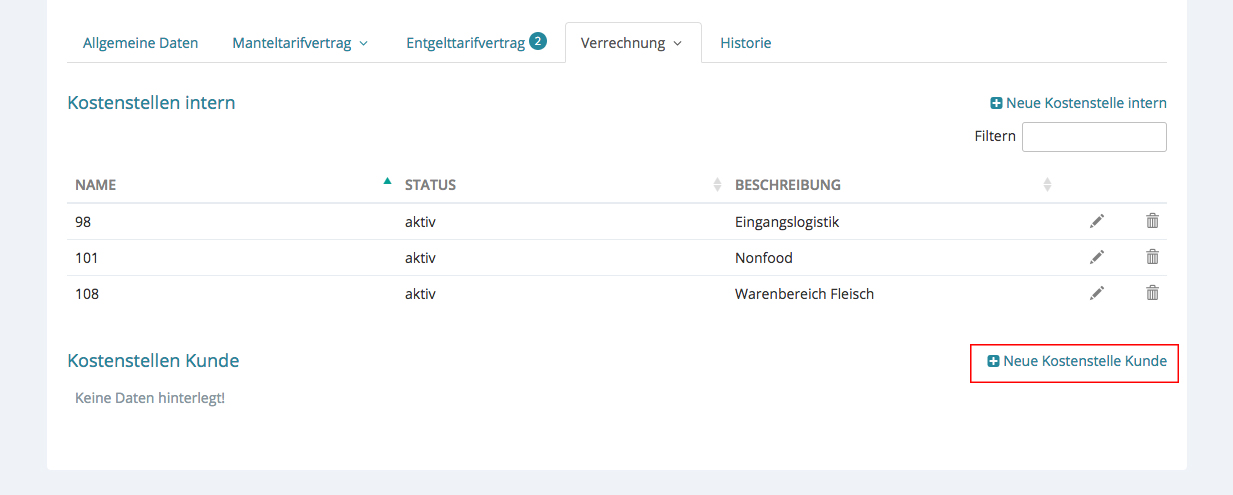Delete cost center 98 via trash icon
Viewport: 1233px width, 495px height.
click(x=1152, y=221)
